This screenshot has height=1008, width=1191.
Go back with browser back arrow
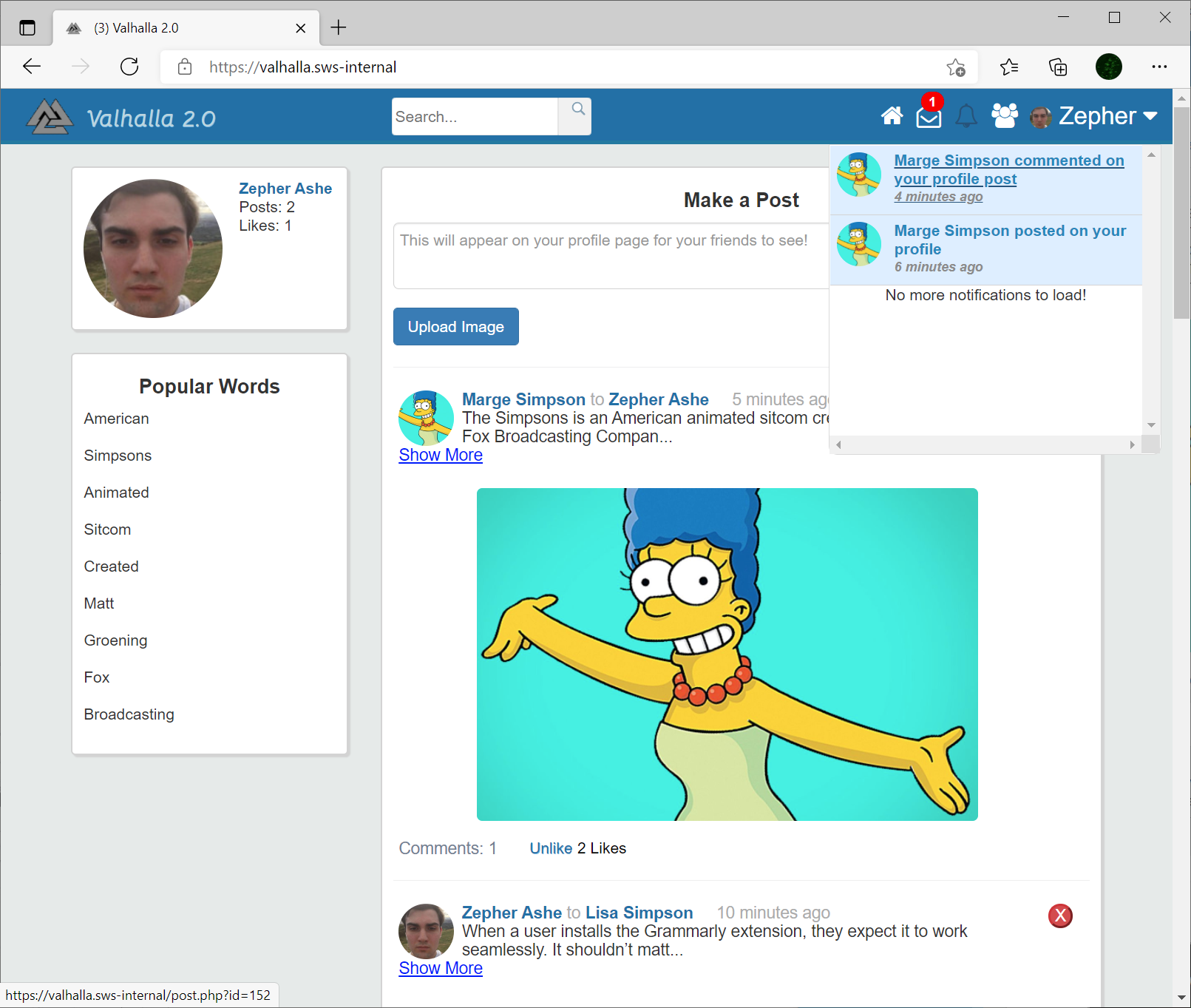32,67
